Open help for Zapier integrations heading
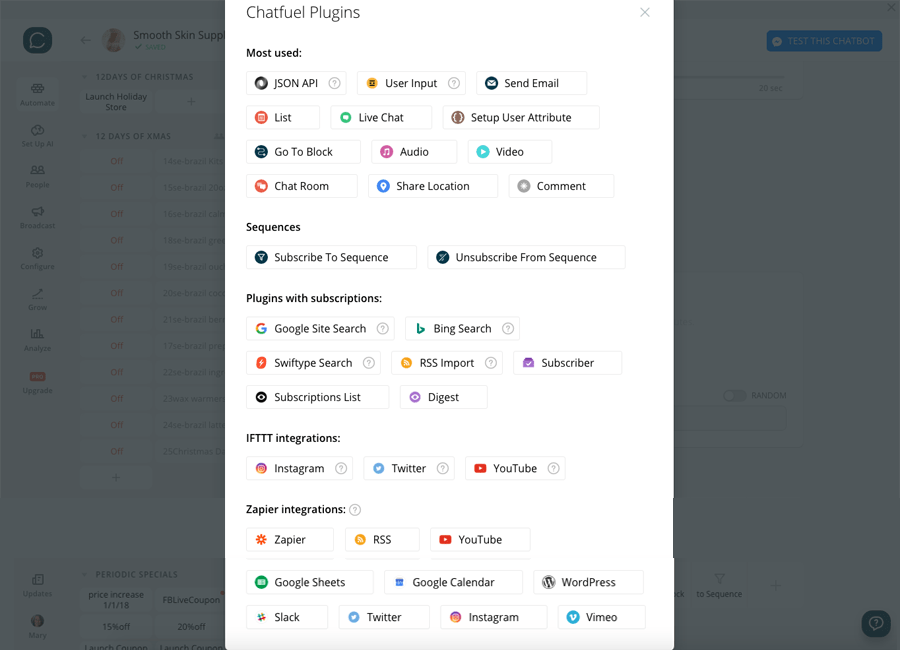 coord(355,510)
